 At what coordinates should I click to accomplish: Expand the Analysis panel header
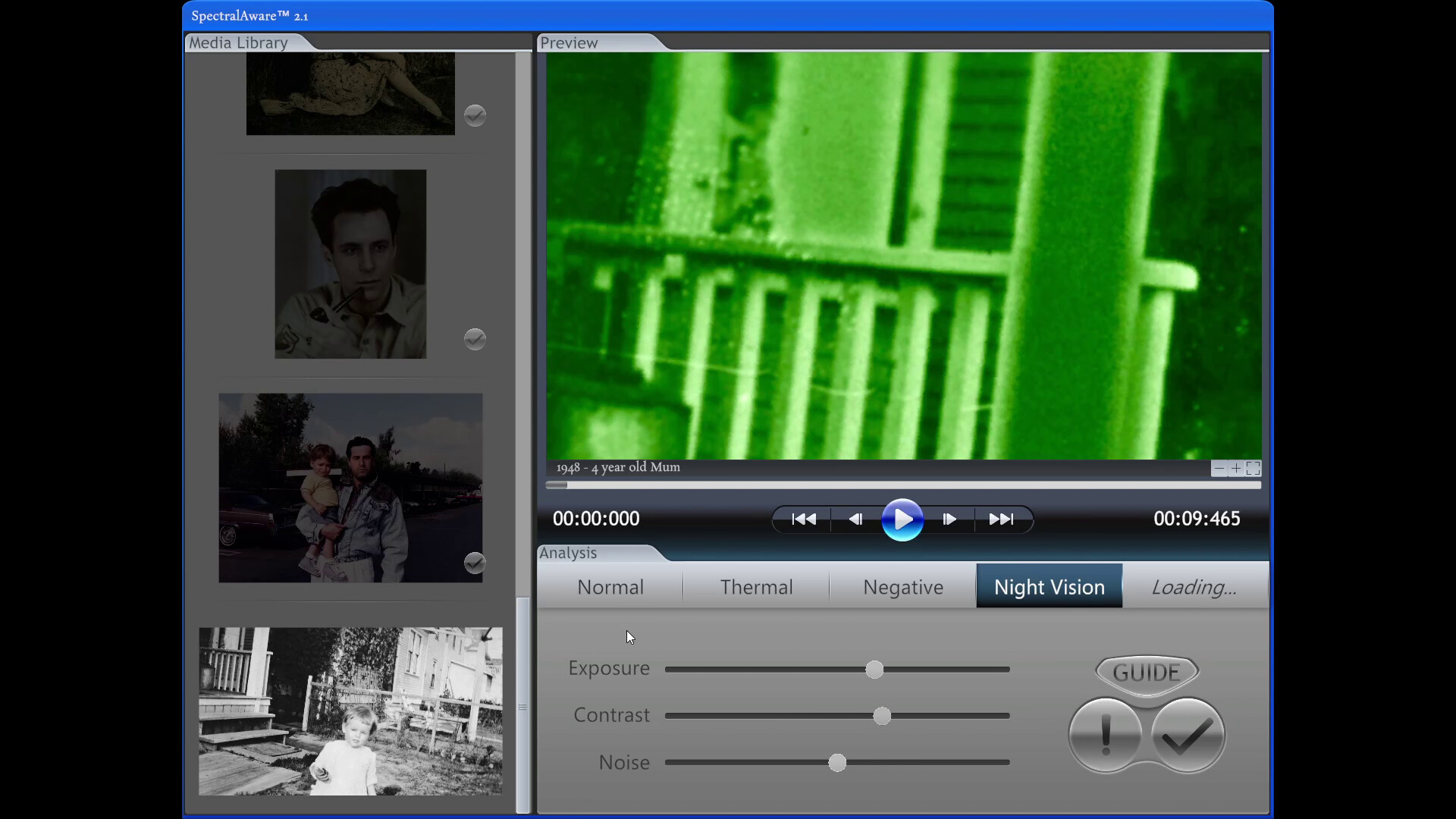[567, 554]
